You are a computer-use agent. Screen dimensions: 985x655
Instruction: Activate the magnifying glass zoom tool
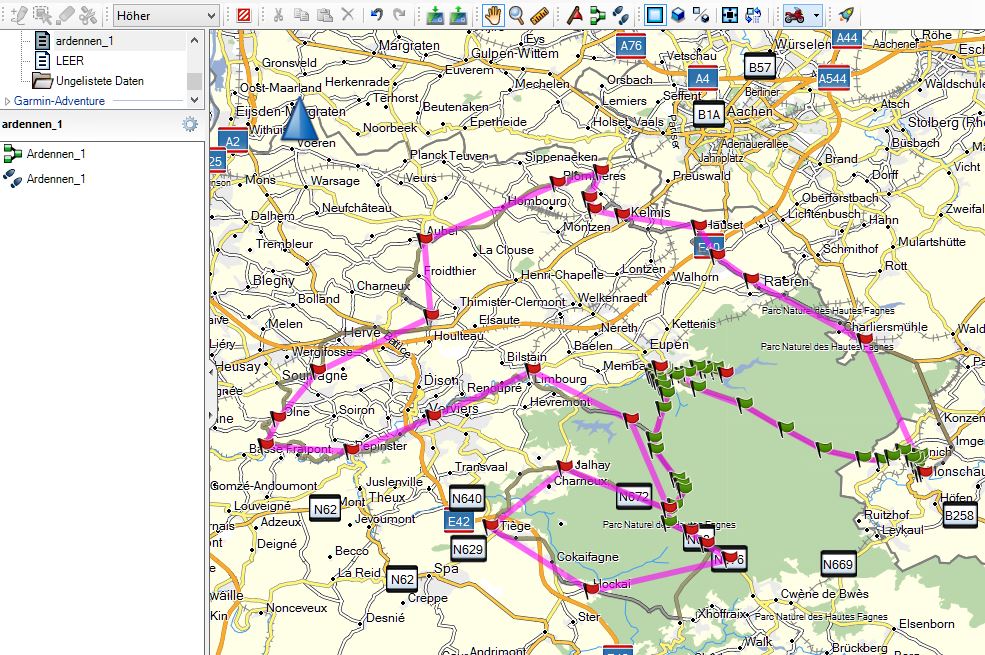[517, 15]
